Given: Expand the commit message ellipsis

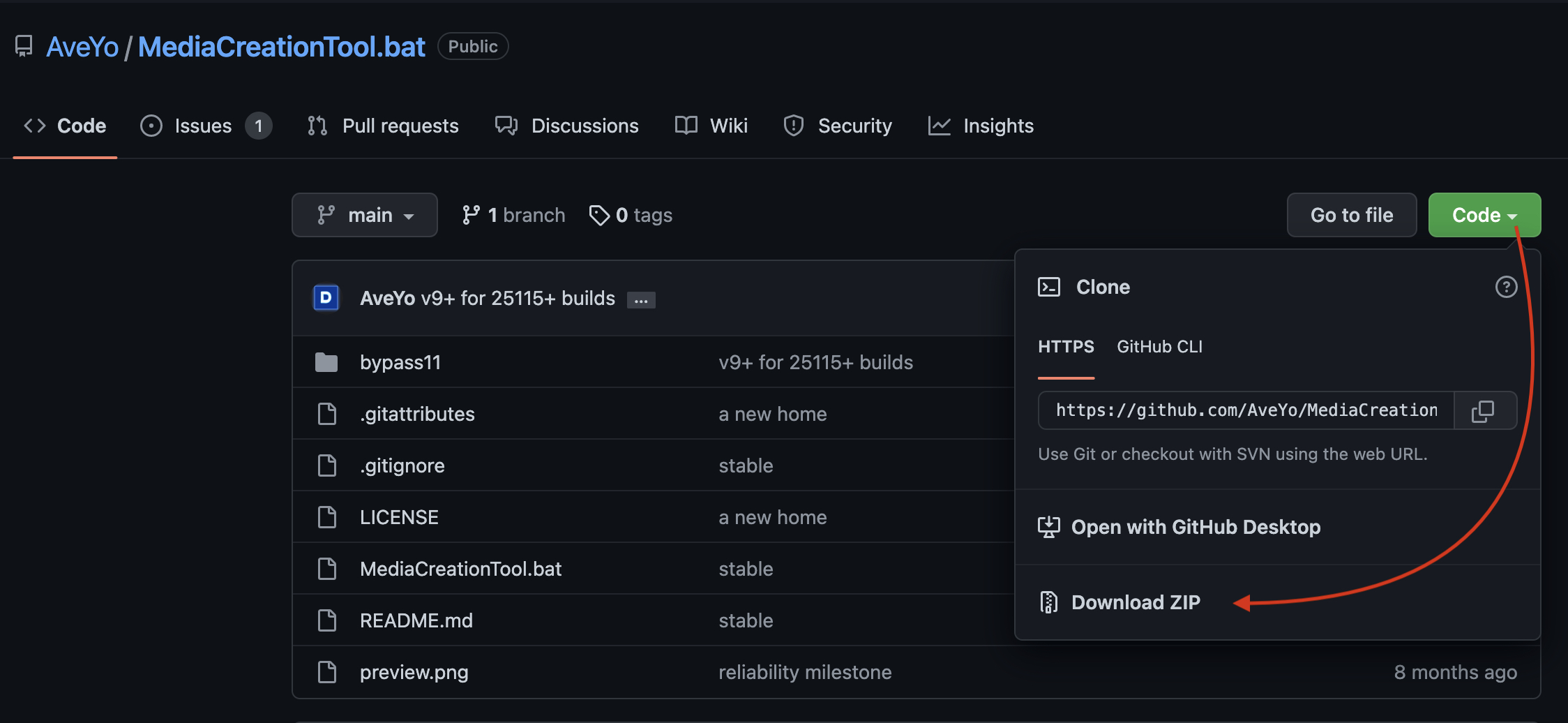Looking at the screenshot, I should pyautogui.click(x=641, y=300).
